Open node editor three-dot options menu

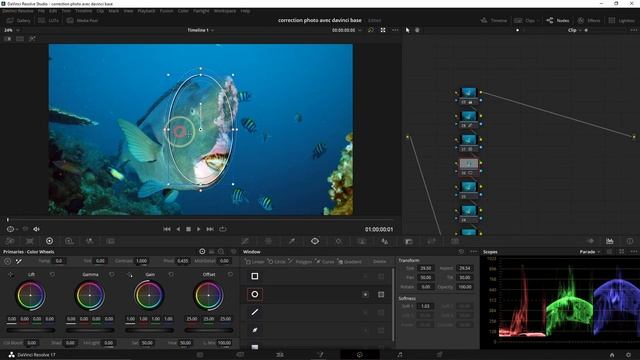[633, 30]
